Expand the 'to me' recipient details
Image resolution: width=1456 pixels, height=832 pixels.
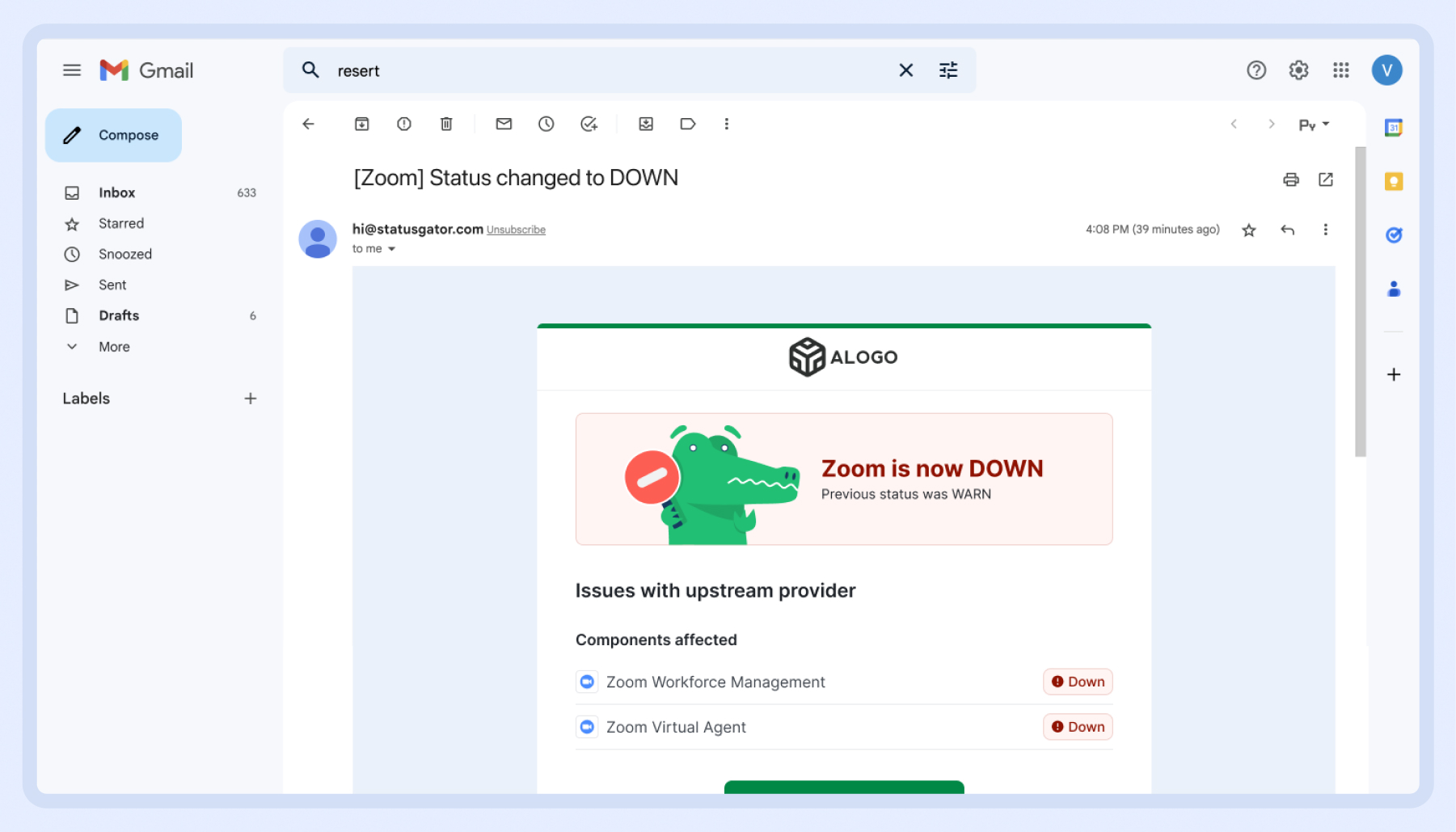click(391, 249)
